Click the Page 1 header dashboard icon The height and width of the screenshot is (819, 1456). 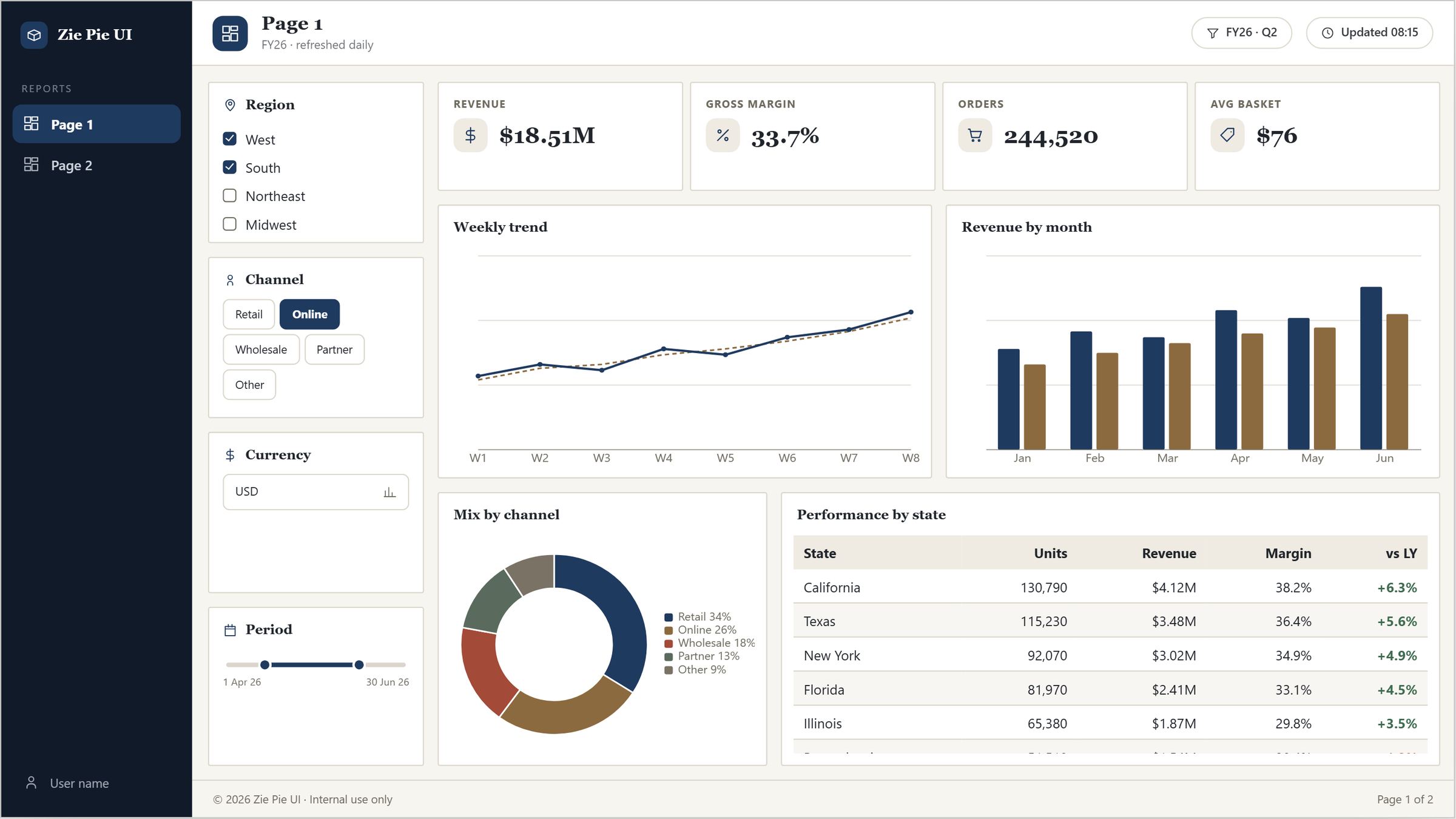(x=230, y=33)
